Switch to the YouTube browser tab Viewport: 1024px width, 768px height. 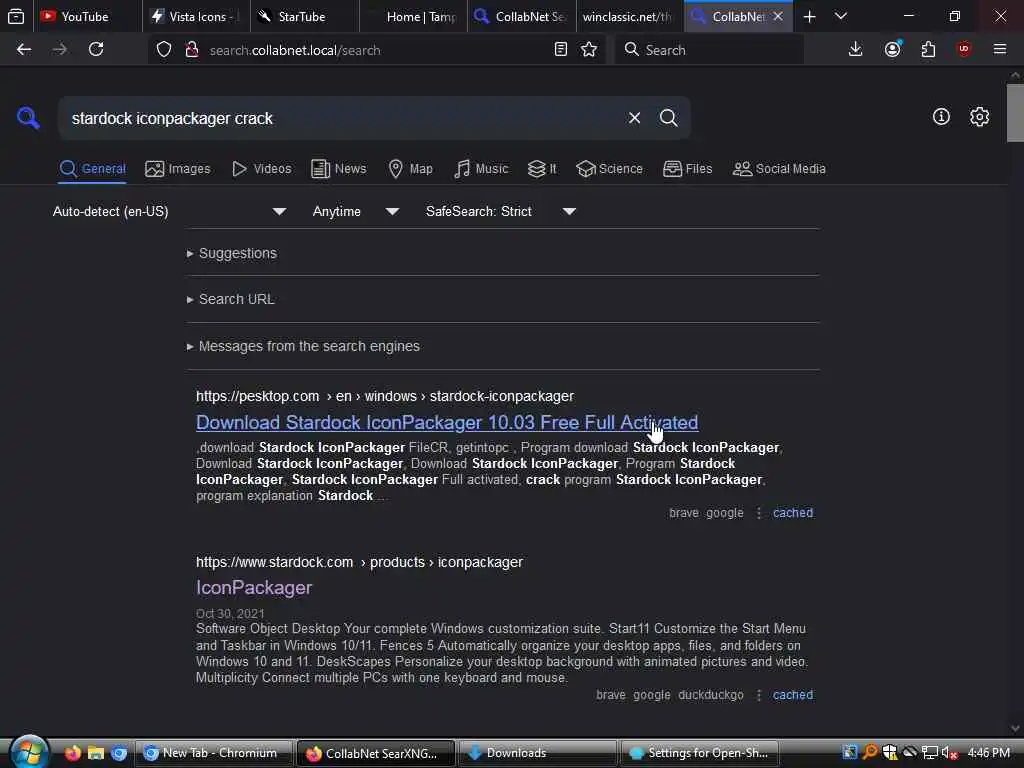click(x=88, y=16)
